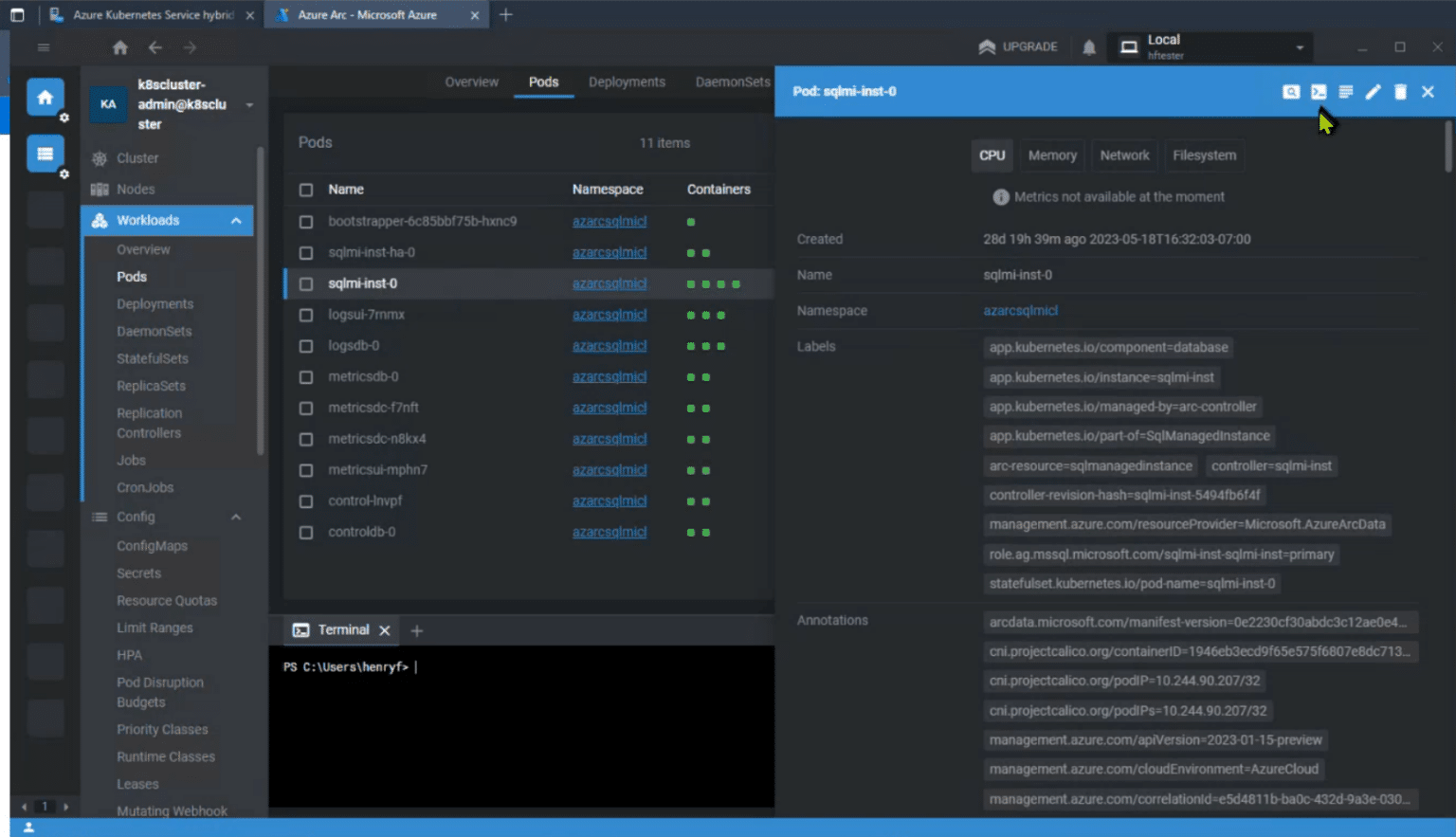Click the app.kubernetes.io/component=database label
This screenshot has height=837, width=1456.
pyautogui.click(x=1108, y=348)
